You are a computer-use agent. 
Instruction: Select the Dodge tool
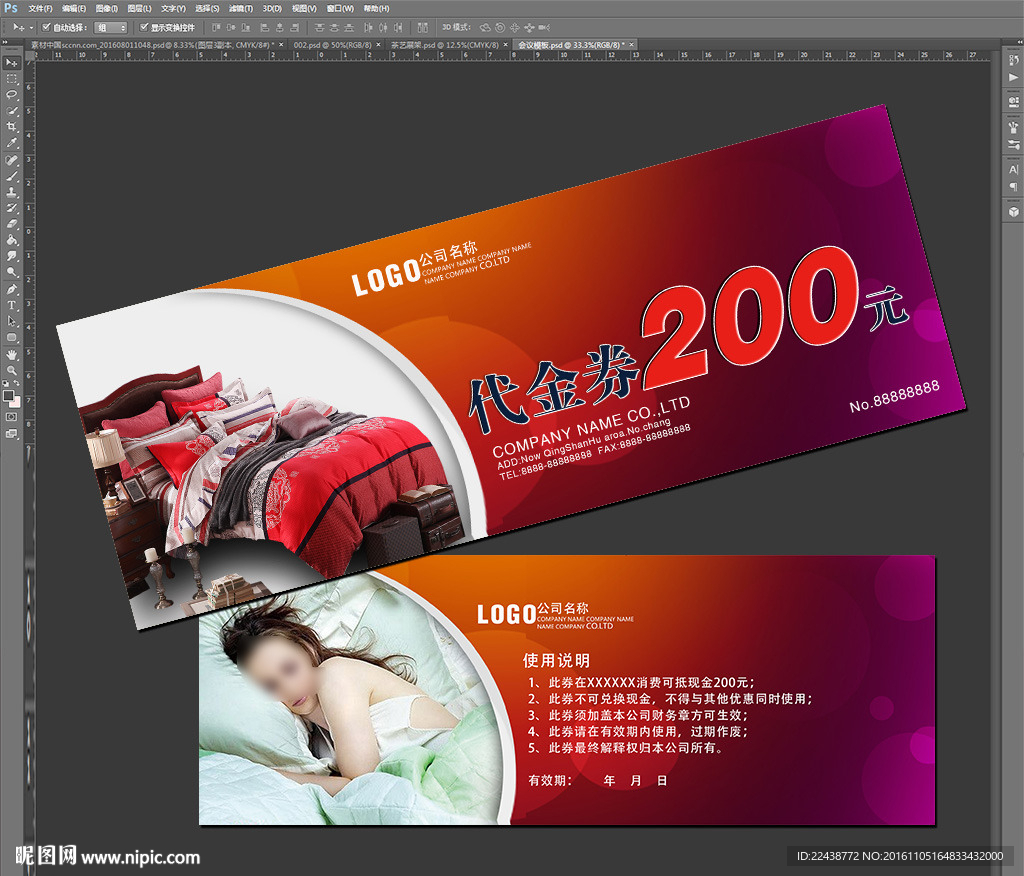[11, 272]
